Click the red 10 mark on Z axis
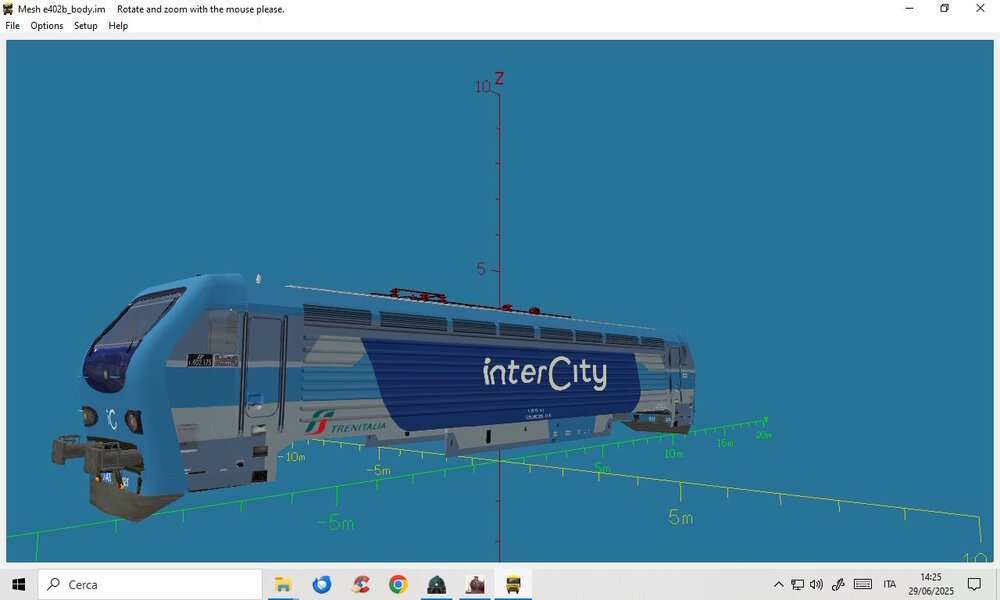Viewport: 1000px width, 600px height. 482,87
